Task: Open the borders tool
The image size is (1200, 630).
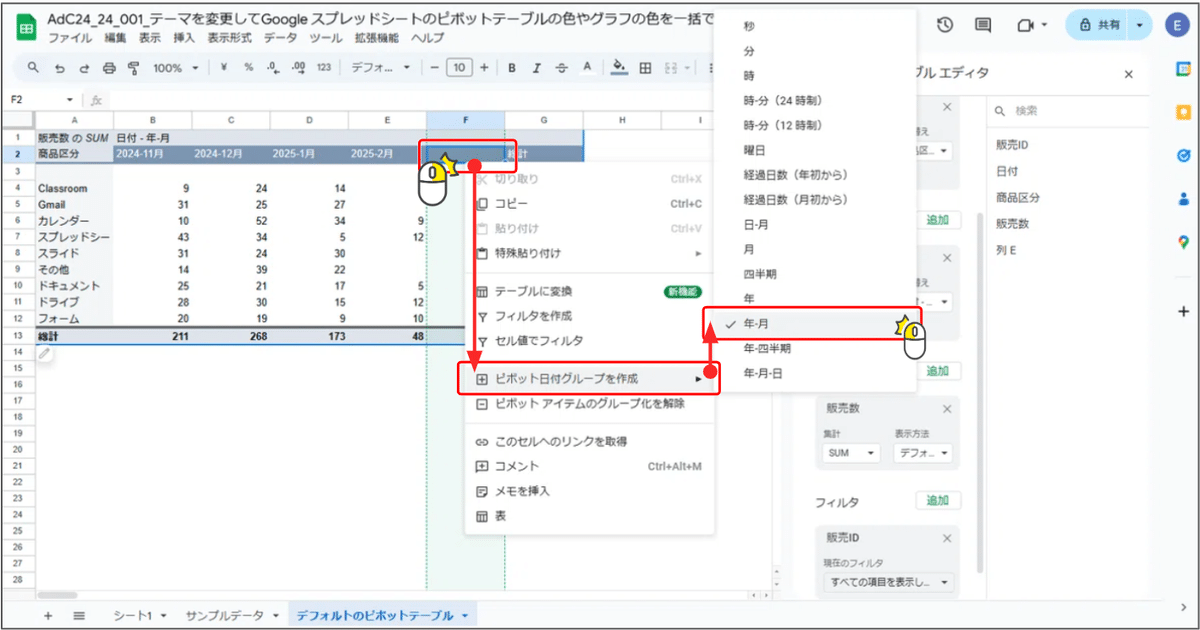Action: tap(645, 68)
